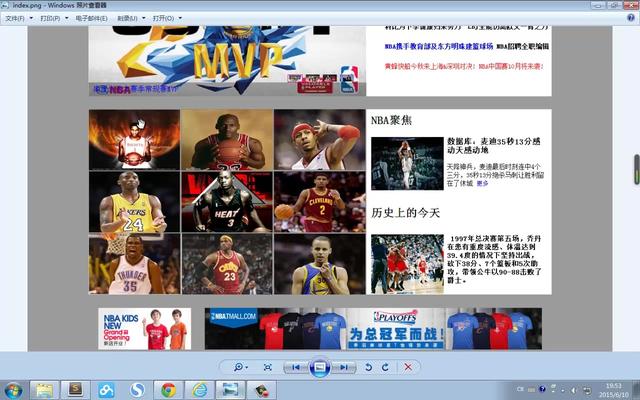Click the NBATMALL.COM logo on banner
Viewport: 640px width, 400px height.
click(x=233, y=316)
